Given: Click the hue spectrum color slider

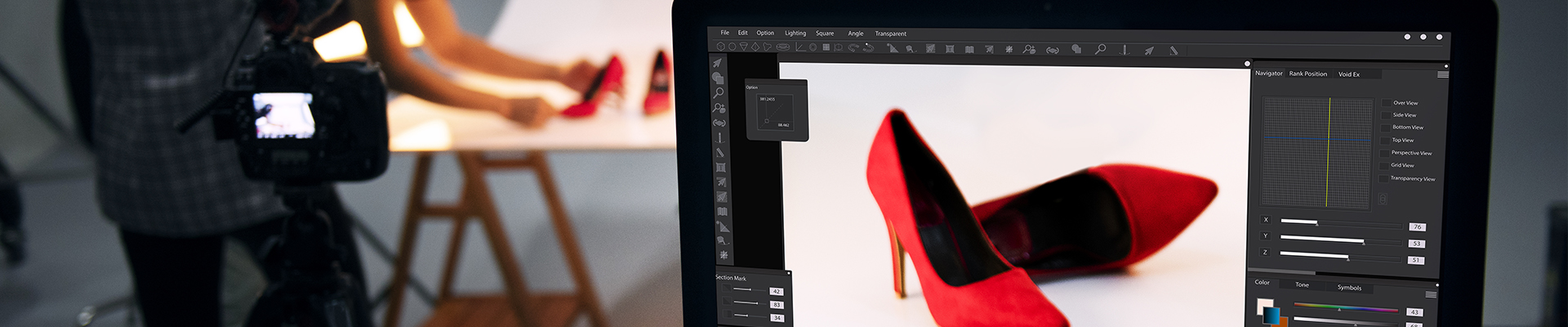Looking at the screenshot, I should point(1346,309).
